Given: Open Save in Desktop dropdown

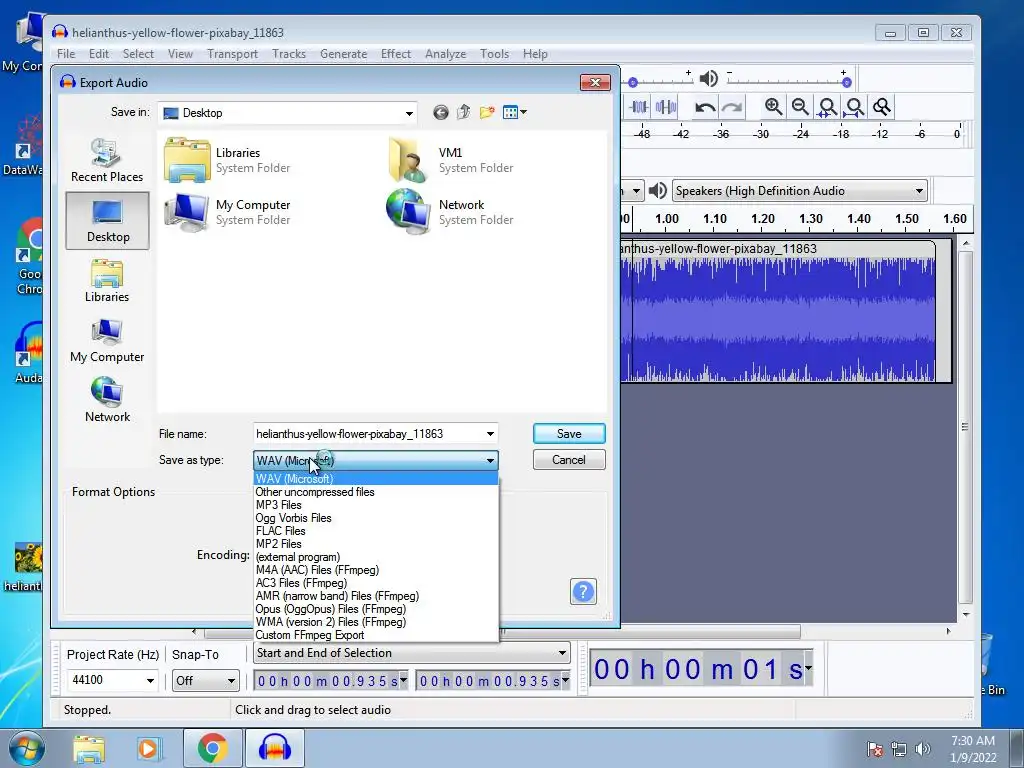Looking at the screenshot, I should coord(288,113).
